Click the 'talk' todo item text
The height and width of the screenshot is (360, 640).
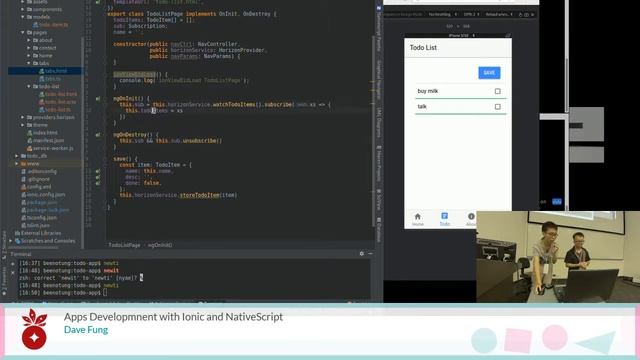[422, 107]
